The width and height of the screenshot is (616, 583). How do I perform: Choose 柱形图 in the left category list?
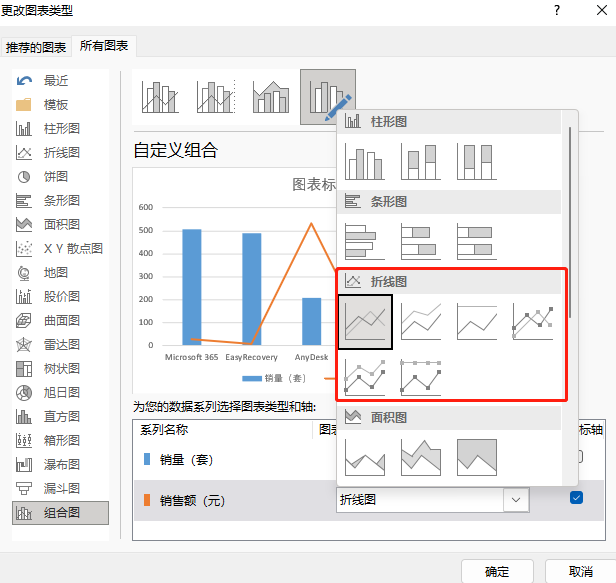pos(60,129)
